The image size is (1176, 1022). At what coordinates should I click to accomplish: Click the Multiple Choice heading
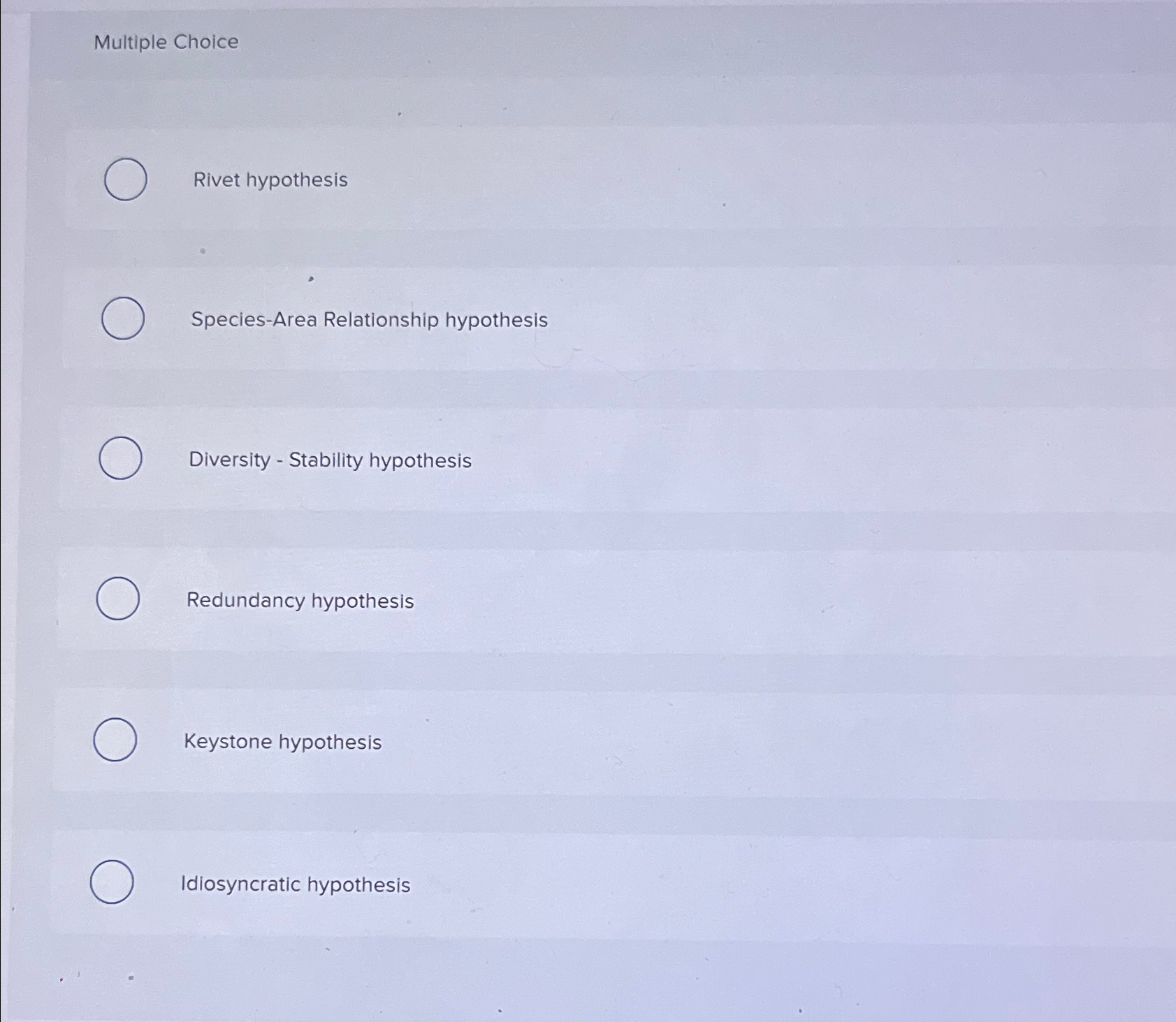pyautogui.click(x=166, y=42)
